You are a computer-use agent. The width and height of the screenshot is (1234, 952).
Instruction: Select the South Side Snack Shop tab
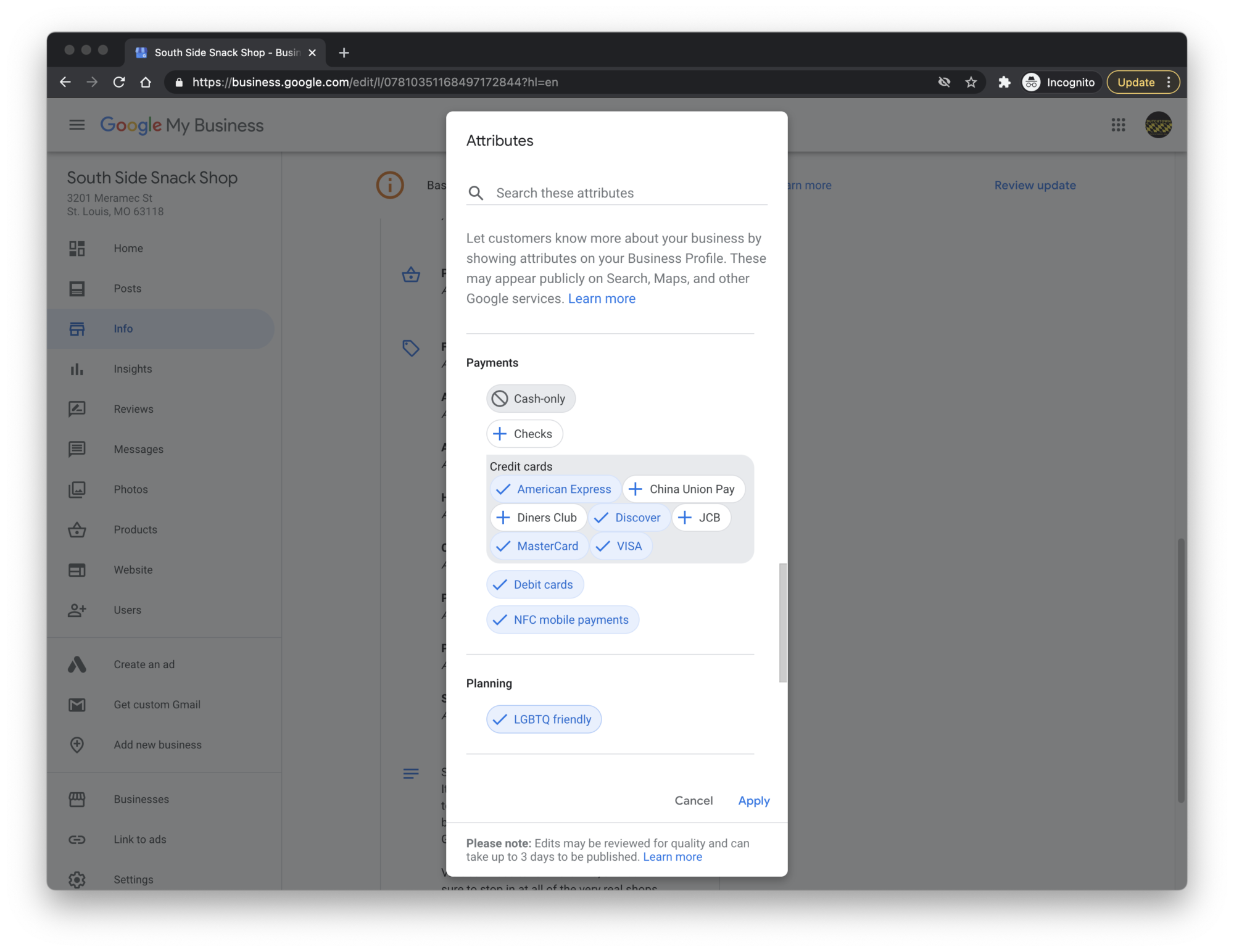pyautogui.click(x=225, y=52)
